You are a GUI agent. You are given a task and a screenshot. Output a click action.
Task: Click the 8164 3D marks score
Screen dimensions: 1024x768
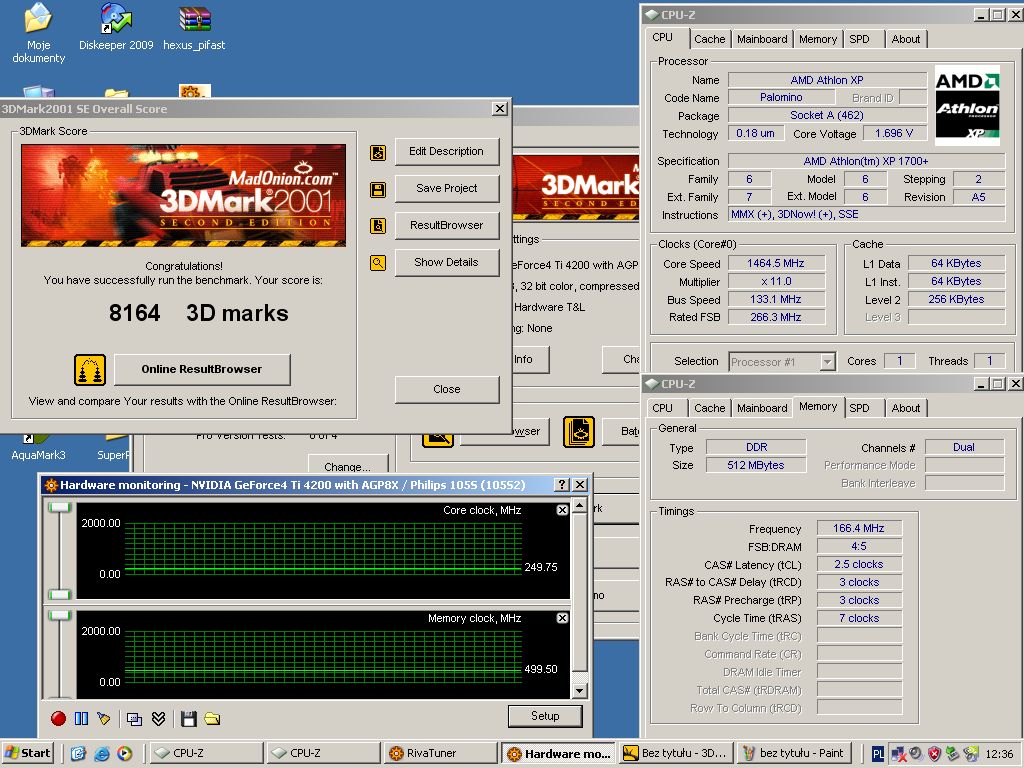click(x=199, y=313)
